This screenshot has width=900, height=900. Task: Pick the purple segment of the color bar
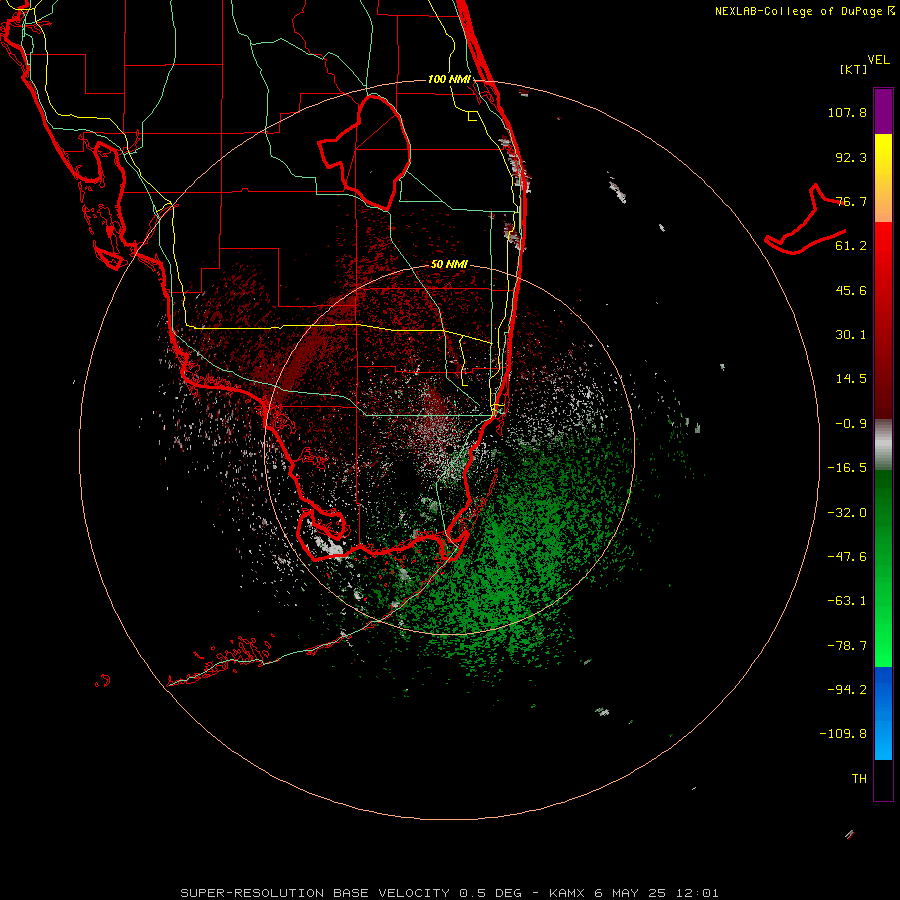tap(883, 111)
